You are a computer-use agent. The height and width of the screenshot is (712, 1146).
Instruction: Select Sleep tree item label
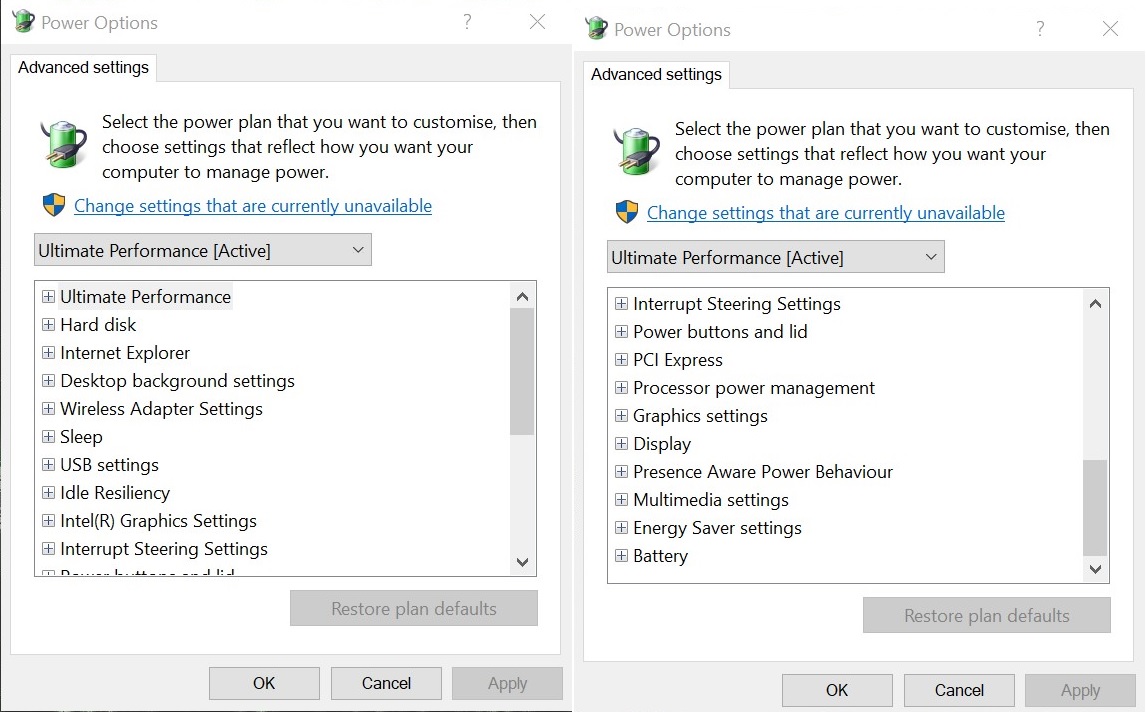81,437
